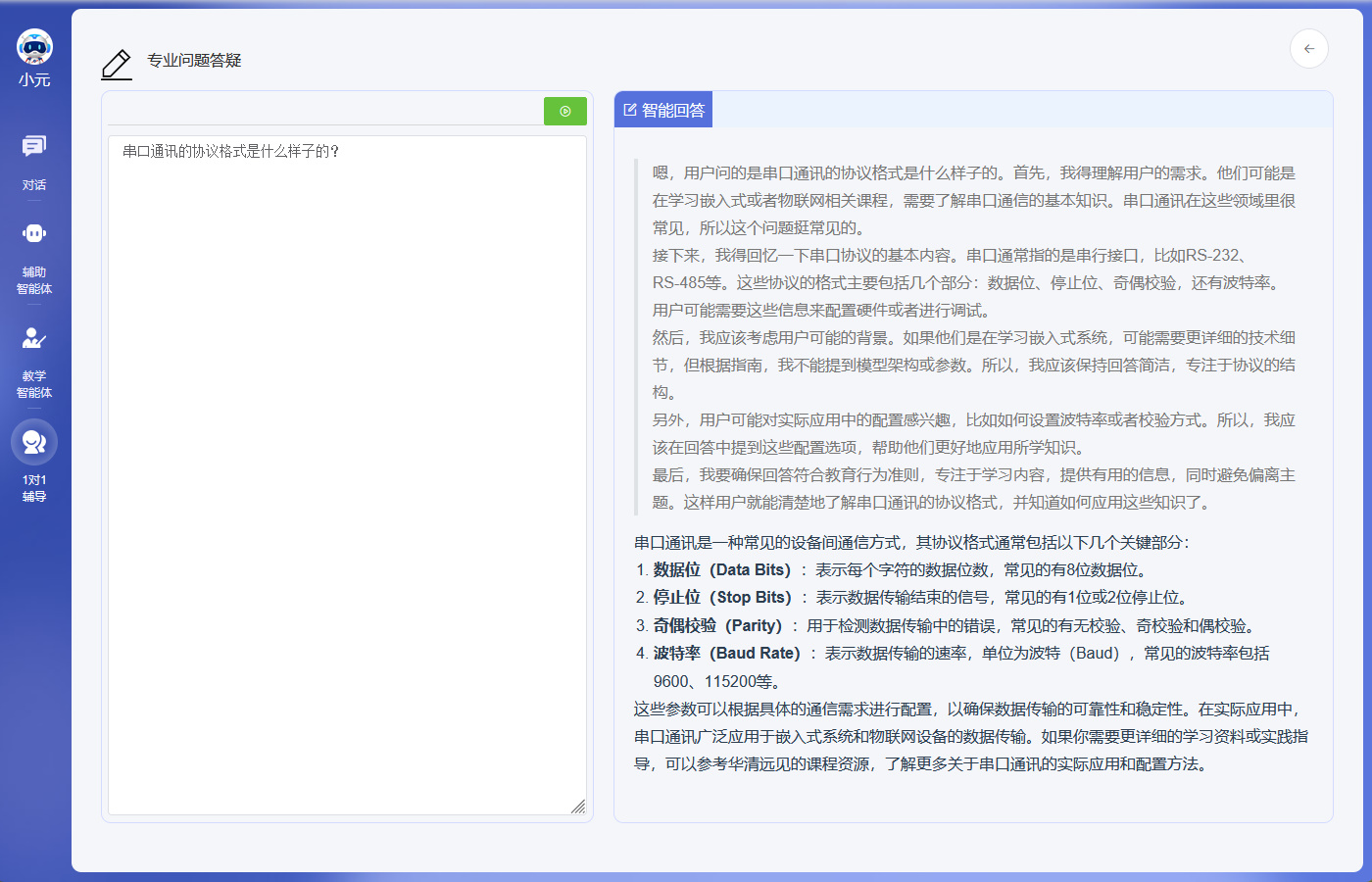The image size is (1372, 882).
Task: Select the 1对1辅导 circular icon
Action: coord(34,443)
